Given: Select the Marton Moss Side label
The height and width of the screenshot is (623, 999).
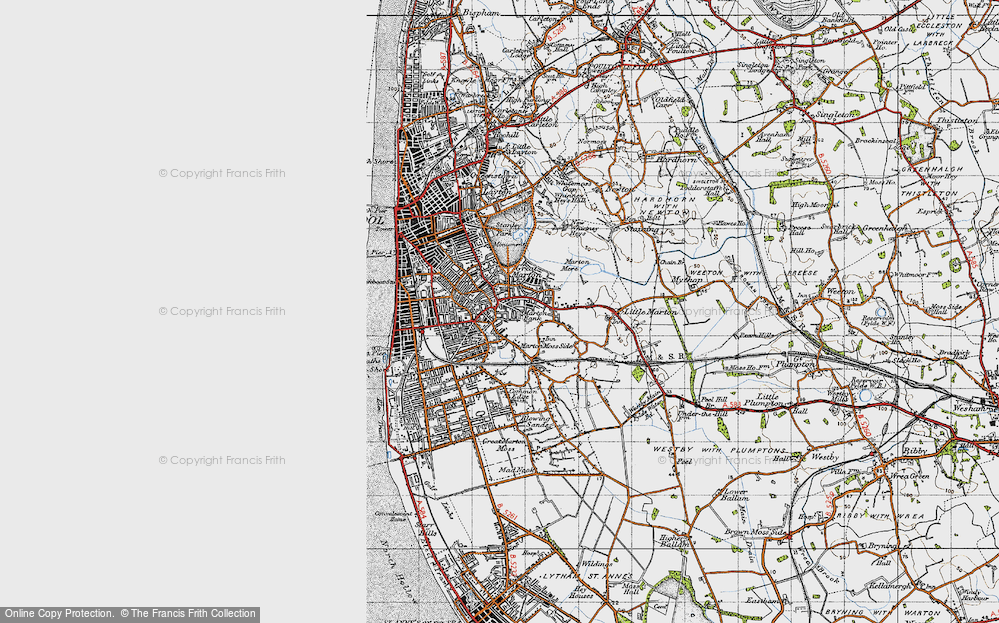Looking at the screenshot, I should coord(545,346).
